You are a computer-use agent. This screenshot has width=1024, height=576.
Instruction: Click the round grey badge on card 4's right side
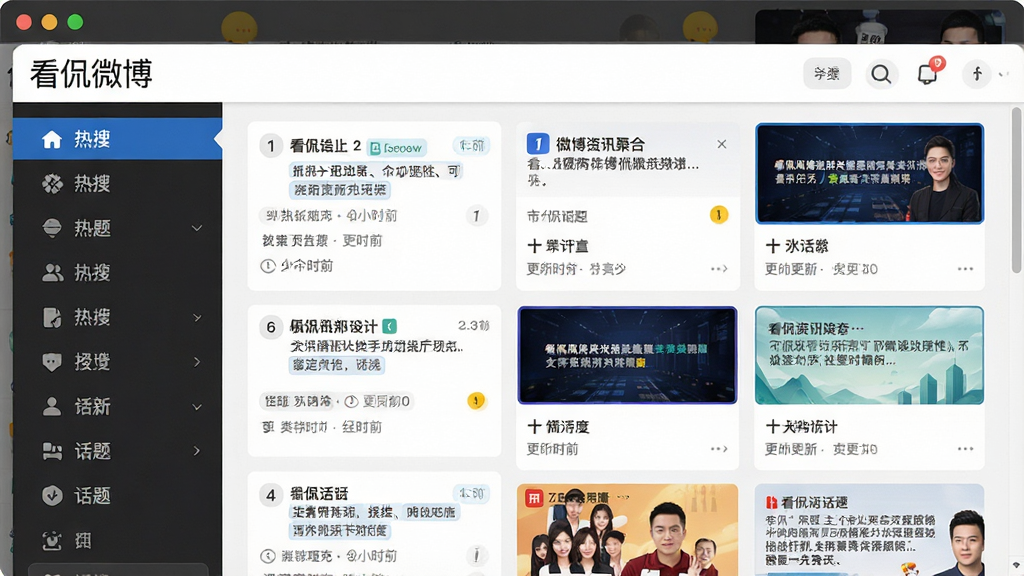[x=477, y=556]
